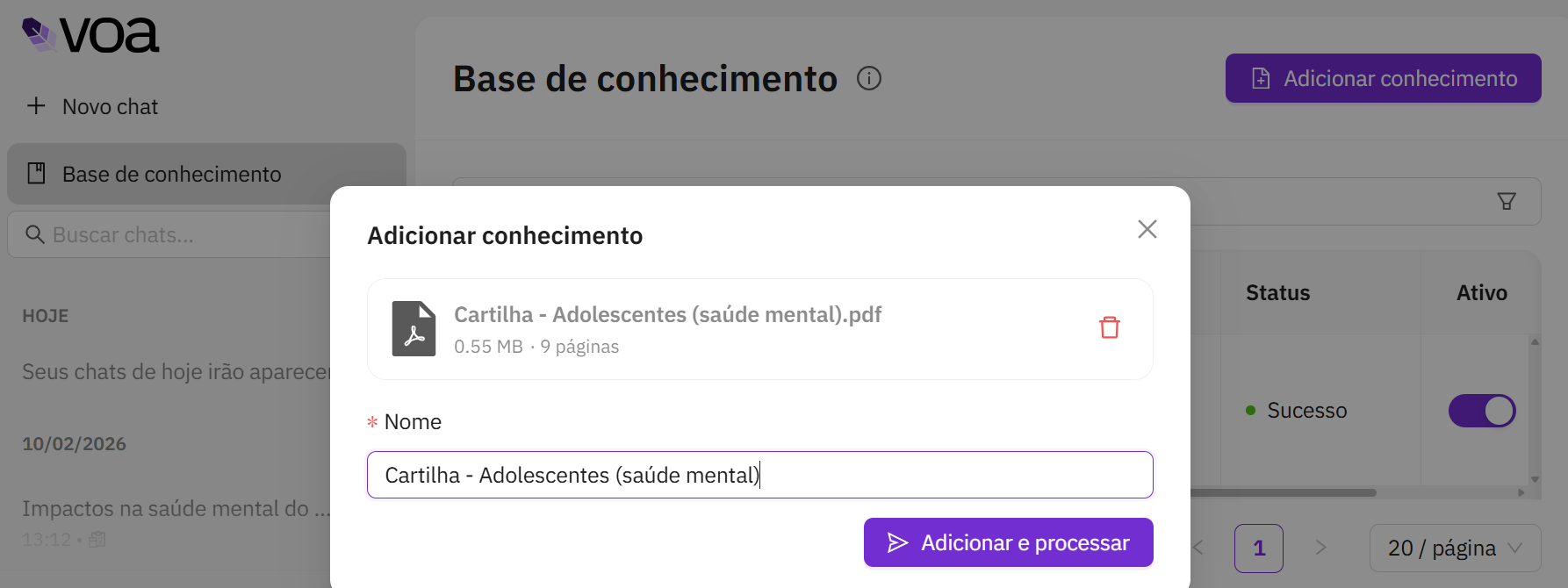
Task: Click the PDF file icon
Action: (414, 328)
